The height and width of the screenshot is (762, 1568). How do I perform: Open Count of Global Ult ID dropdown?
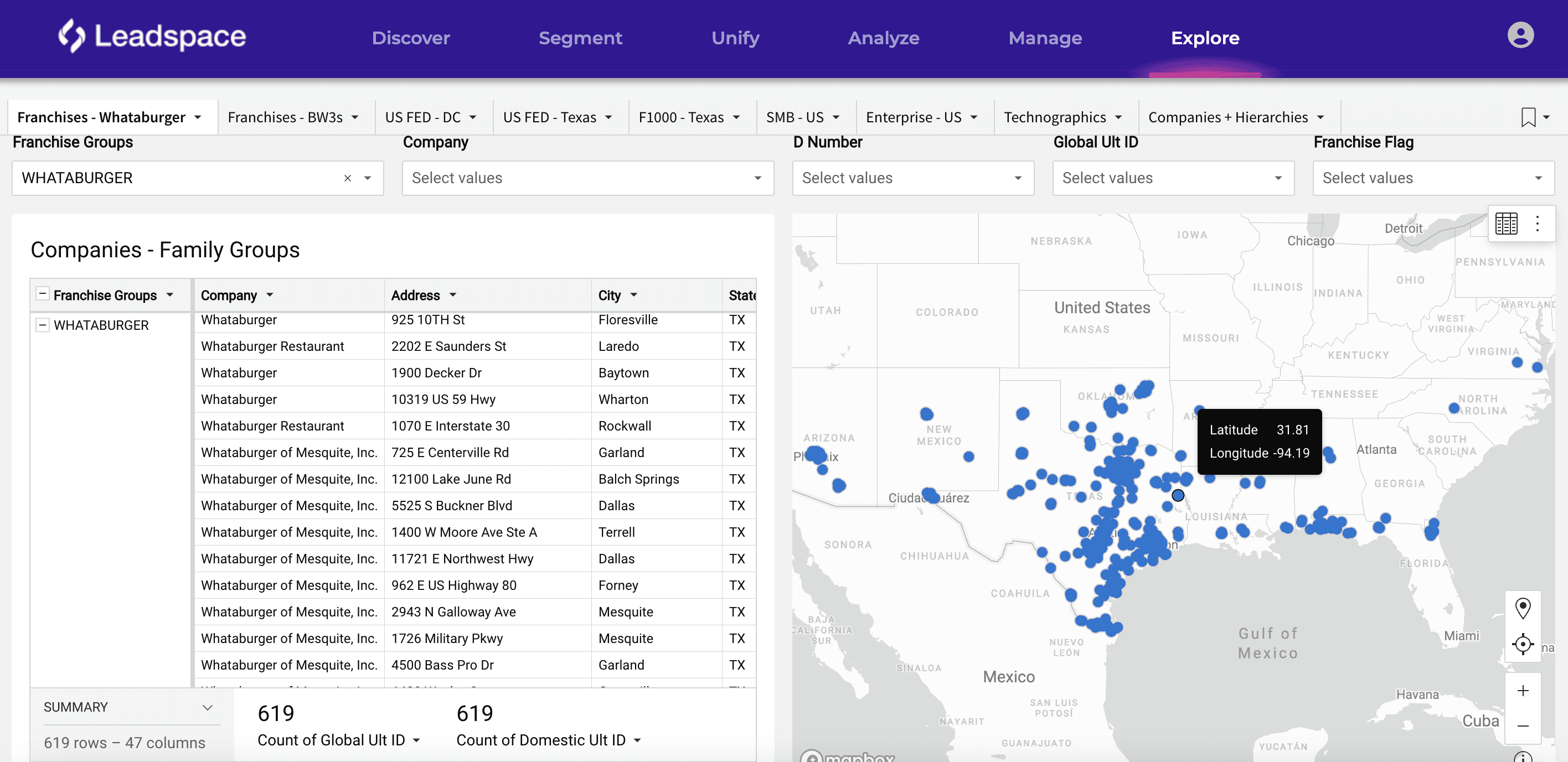[416, 740]
